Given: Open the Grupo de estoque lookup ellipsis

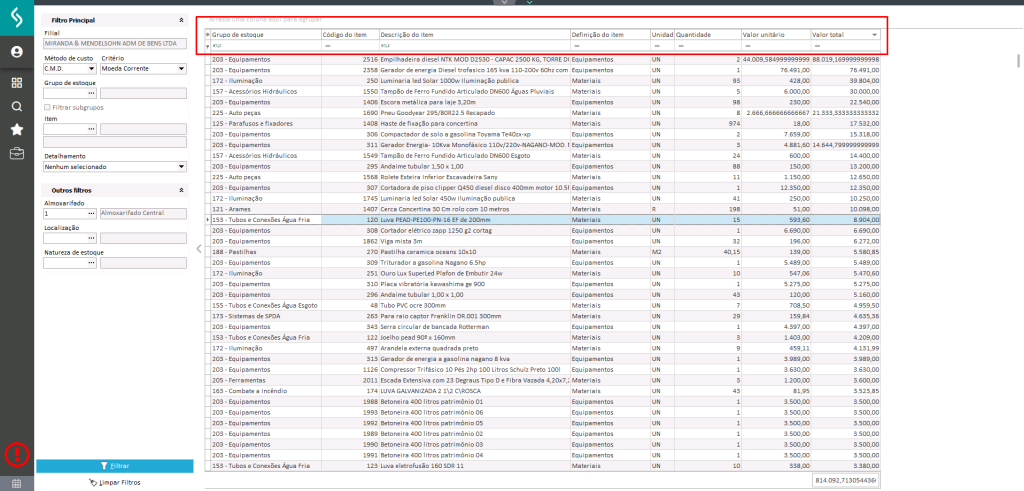Looking at the screenshot, I should [91, 94].
